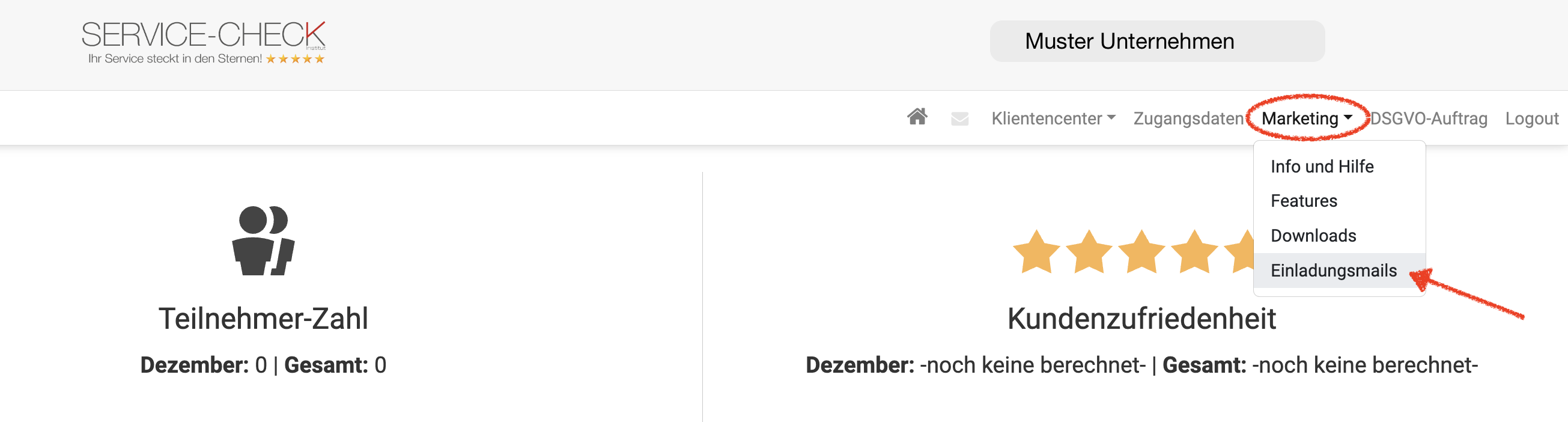Select Info und Hilfe menu entry

pyautogui.click(x=1322, y=167)
